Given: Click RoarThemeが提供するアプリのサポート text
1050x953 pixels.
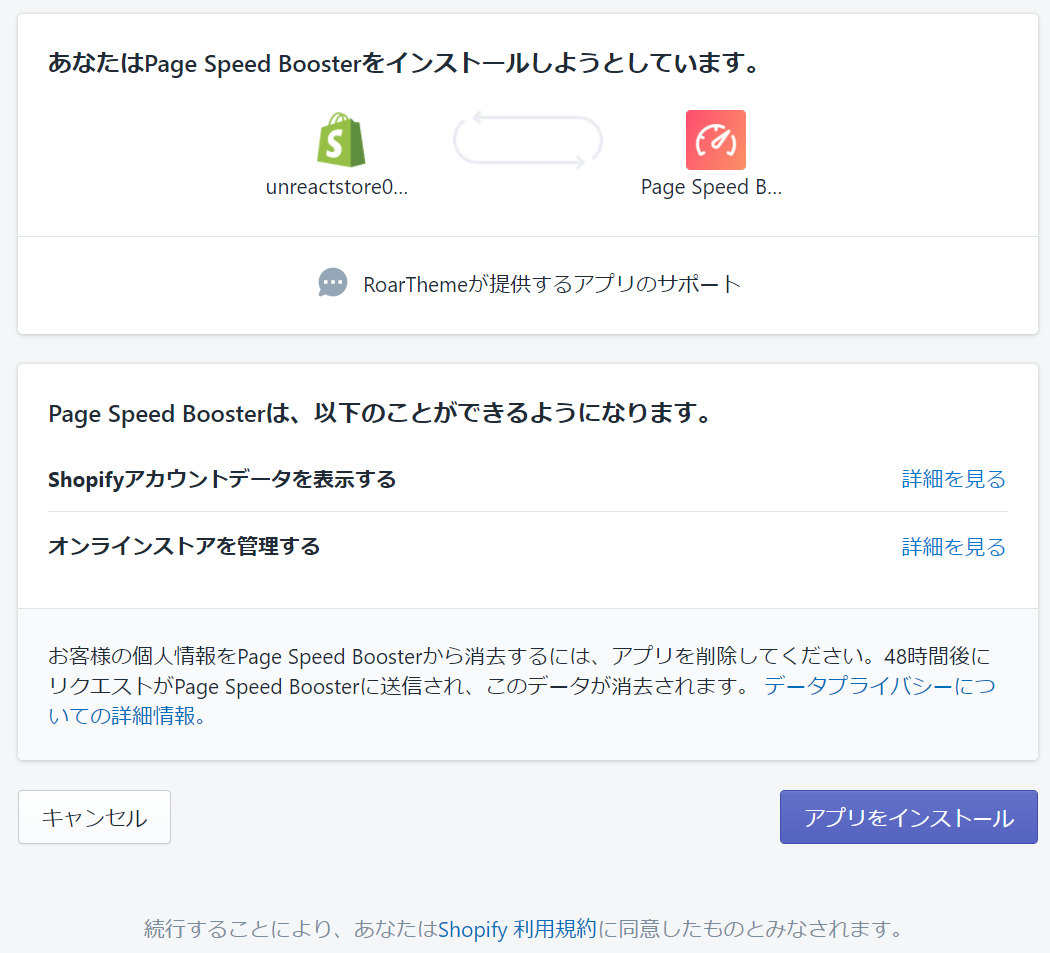Looking at the screenshot, I should (x=552, y=284).
